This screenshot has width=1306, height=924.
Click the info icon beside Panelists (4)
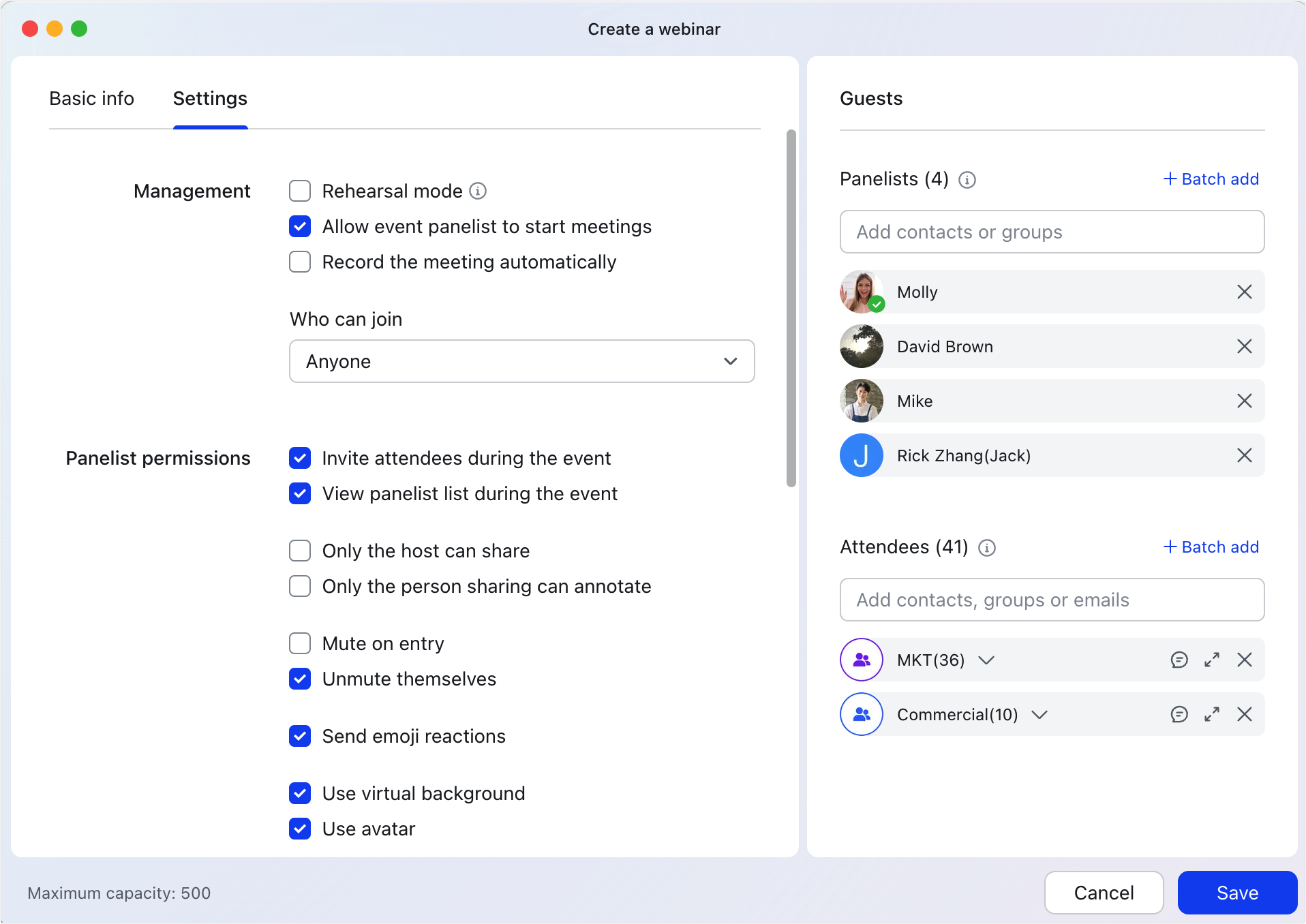tap(967, 180)
